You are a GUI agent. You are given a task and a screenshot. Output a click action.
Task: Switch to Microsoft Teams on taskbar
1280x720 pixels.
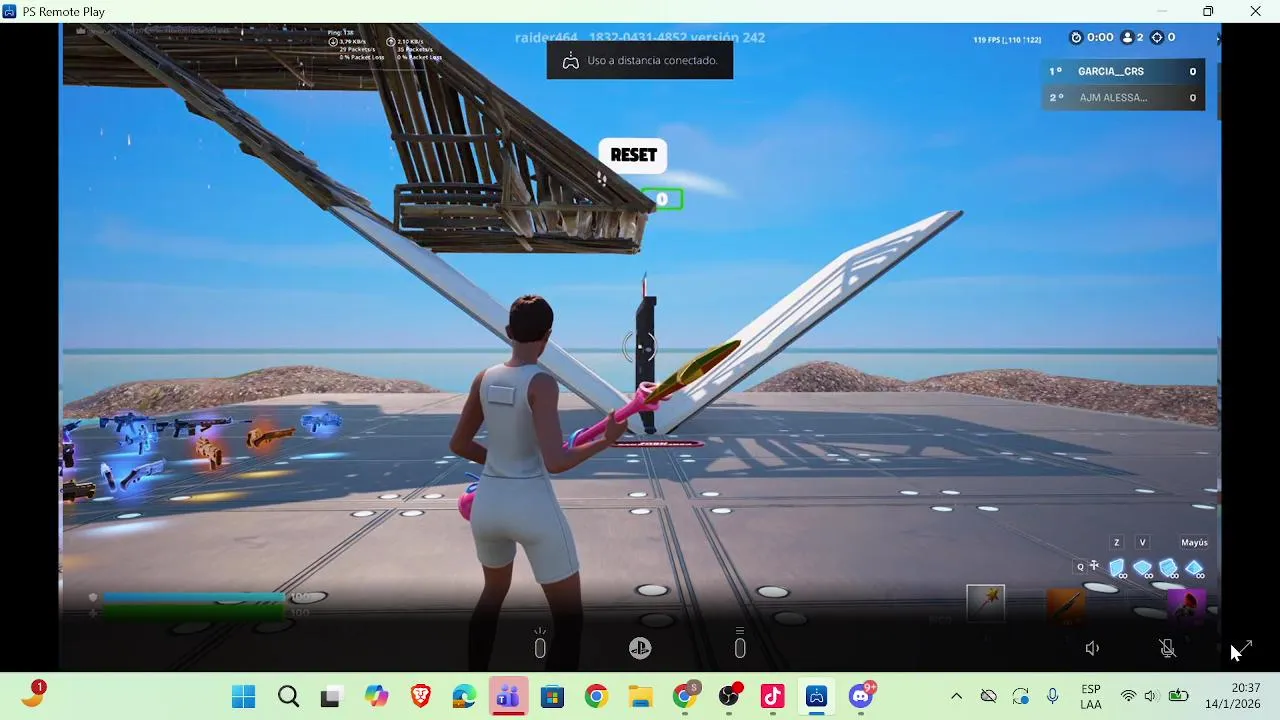(508, 697)
